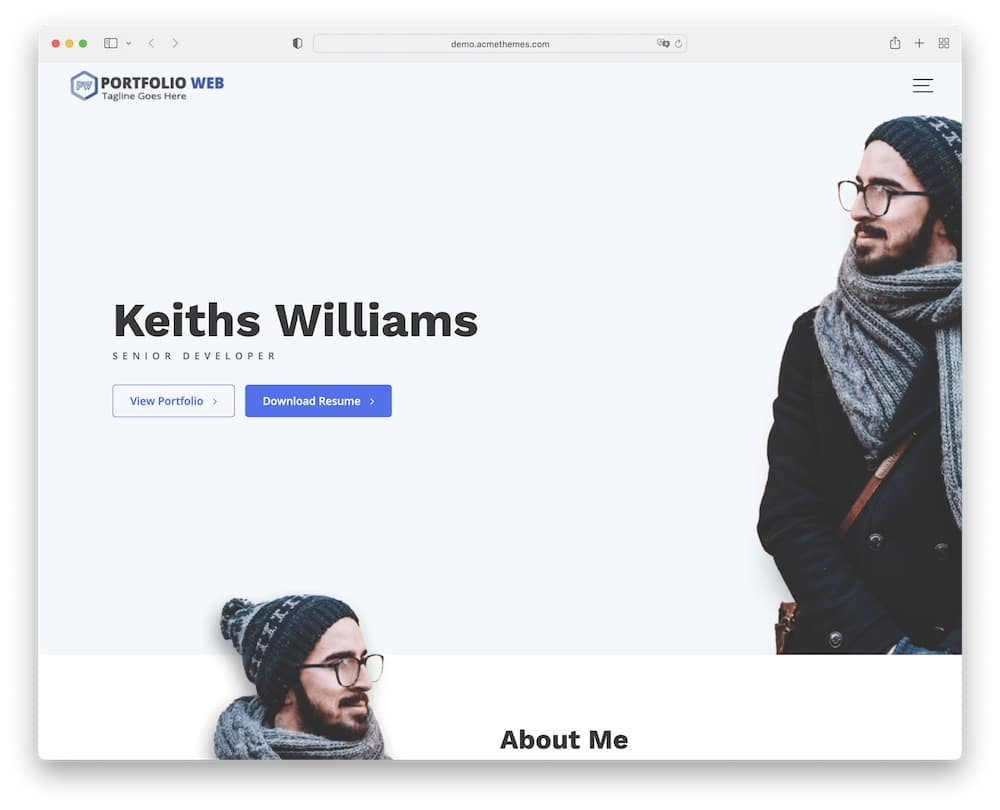
Task: Go forward with the browser forward arrow
Action: pos(175,43)
